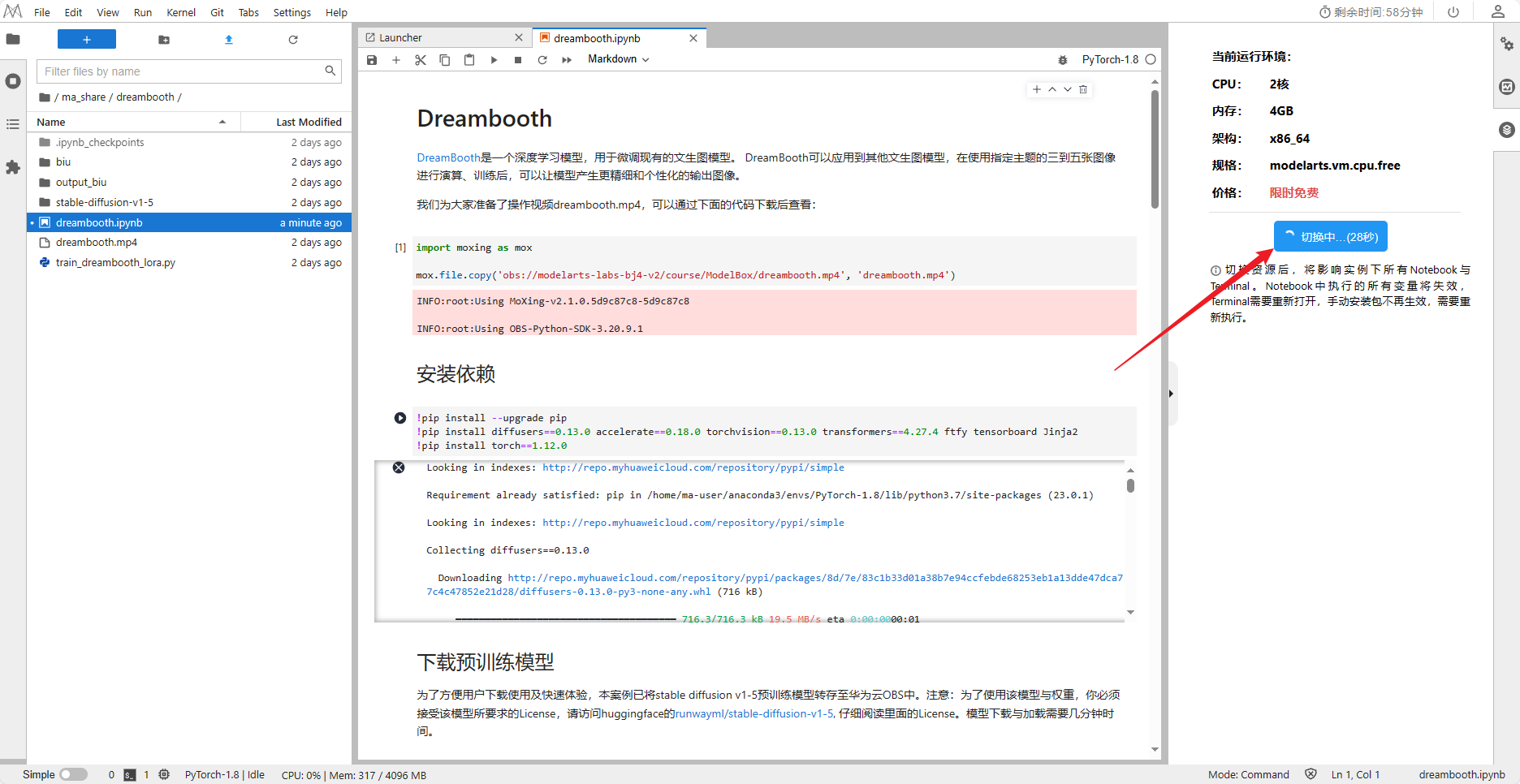Toggle Simple interface mode switch

74,774
